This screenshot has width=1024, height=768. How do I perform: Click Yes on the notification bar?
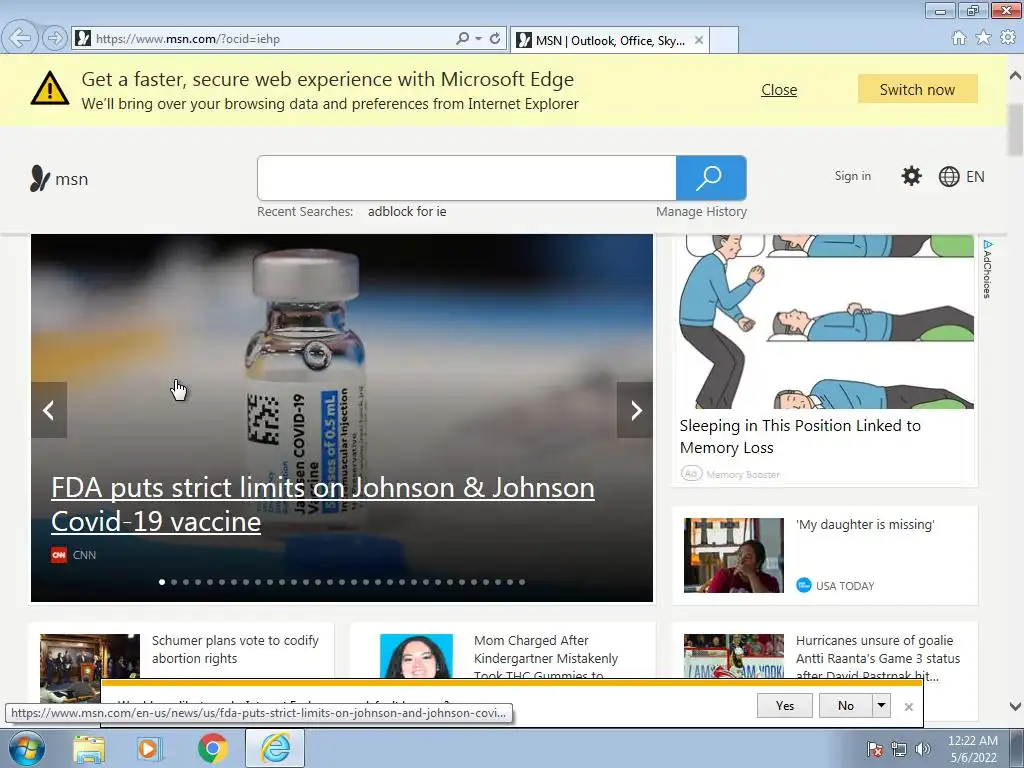[x=785, y=705]
